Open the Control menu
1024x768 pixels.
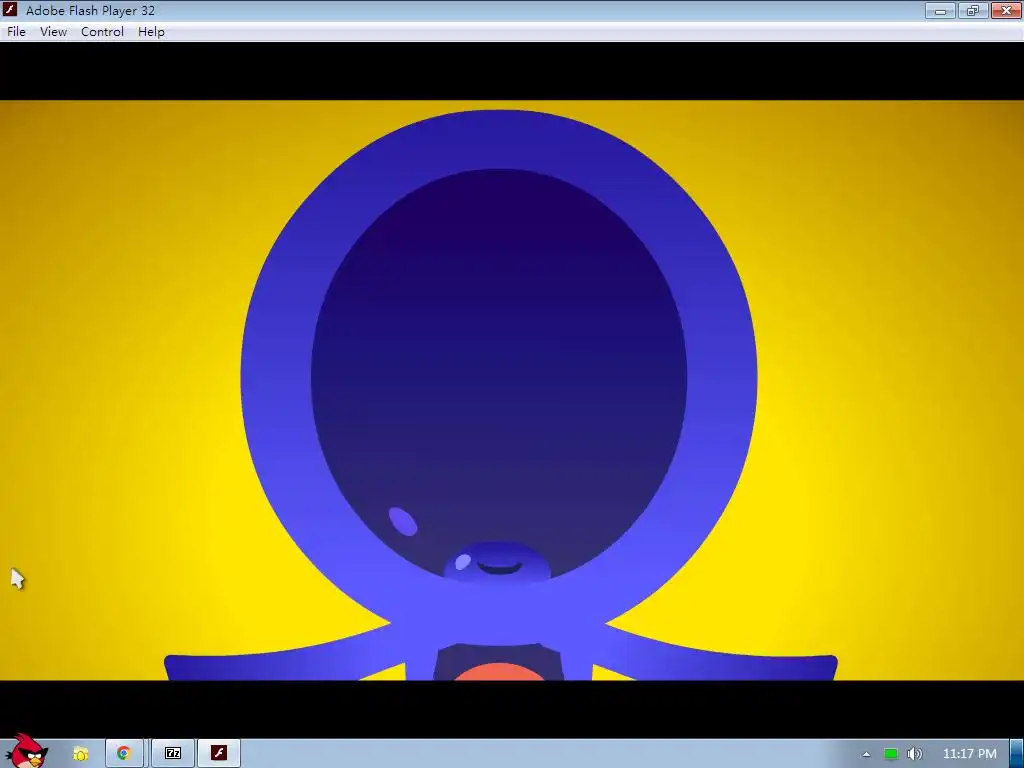[102, 31]
